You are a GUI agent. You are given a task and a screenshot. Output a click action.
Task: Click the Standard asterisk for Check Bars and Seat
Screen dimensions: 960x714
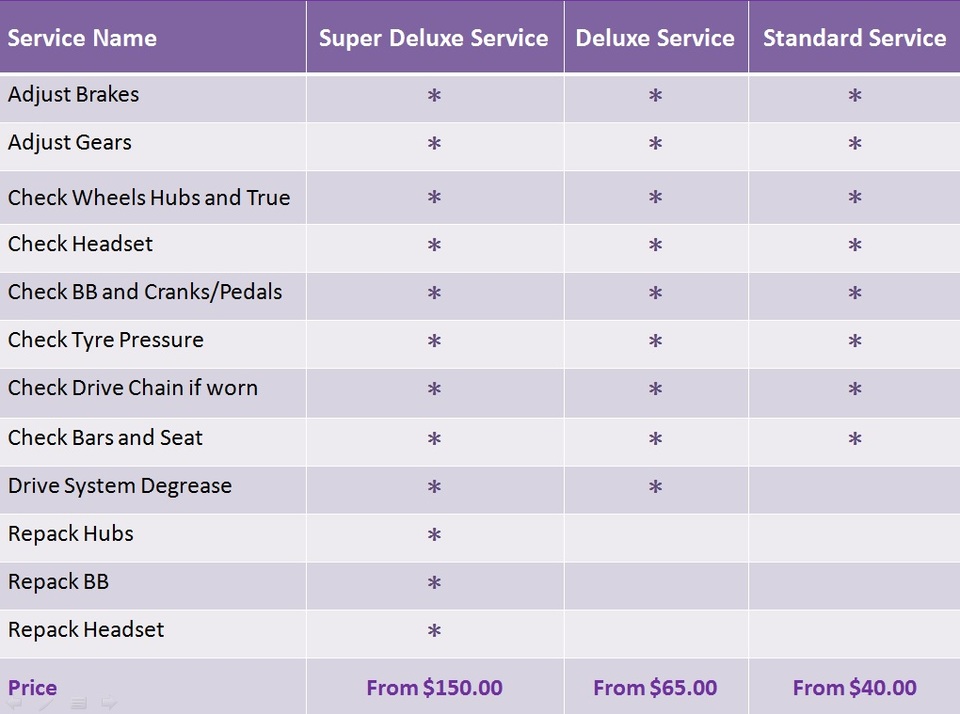(x=855, y=438)
